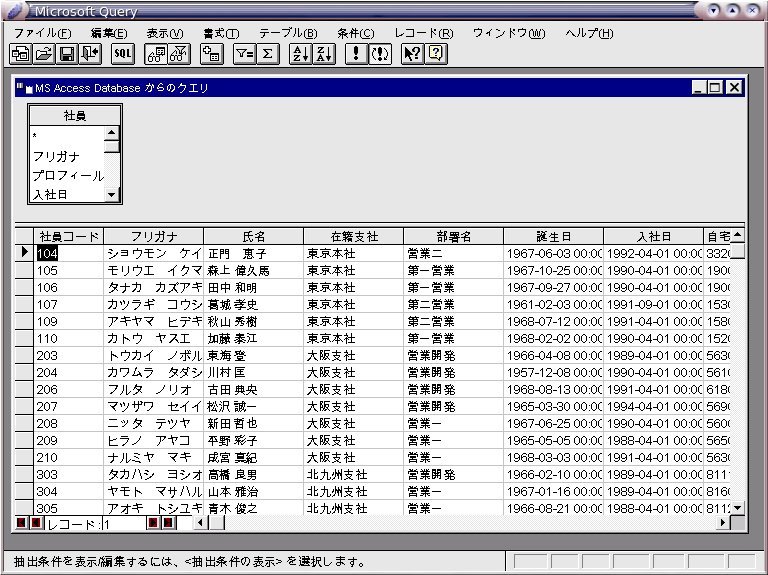Click the context Help pointer icon
Screen dimensions: 768x575
(x=412, y=54)
